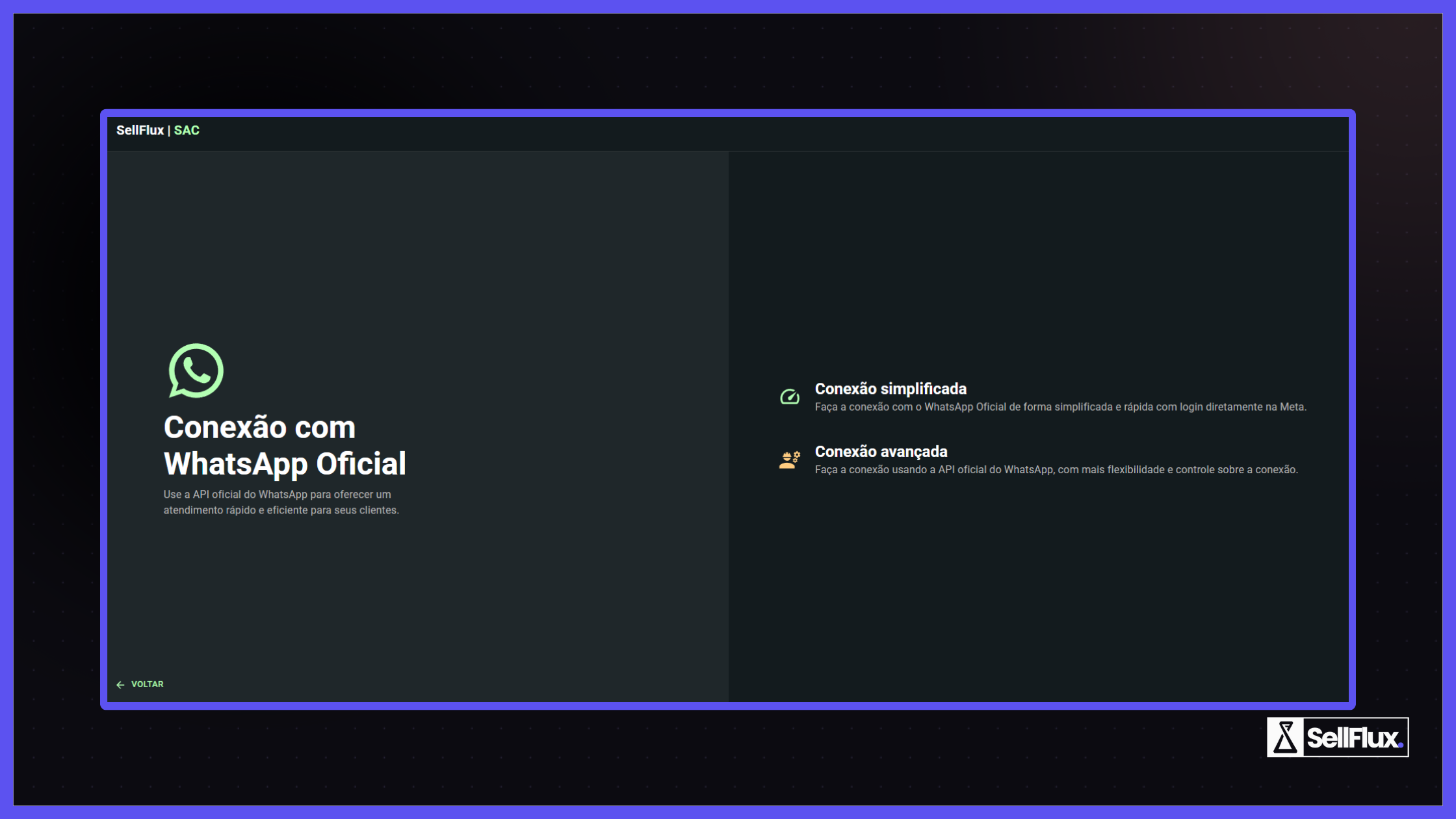Click the speedometer icon beside Conexão simplificada
The height and width of the screenshot is (819, 1456).
coord(789,396)
